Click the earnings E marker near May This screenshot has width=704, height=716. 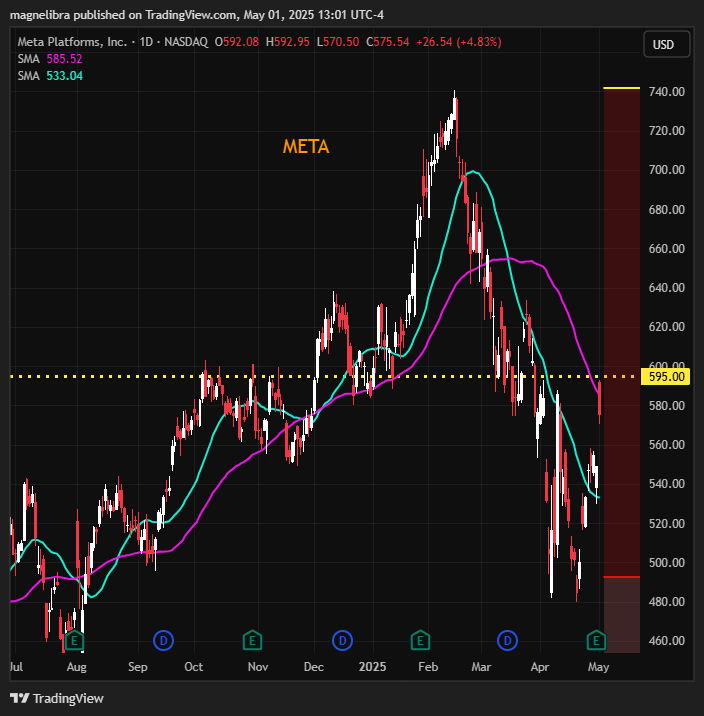(x=596, y=641)
